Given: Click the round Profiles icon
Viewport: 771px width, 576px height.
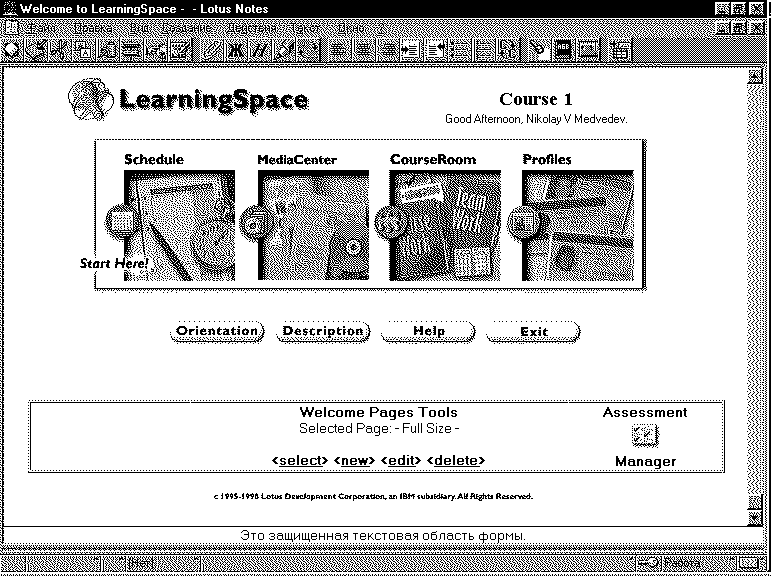Looking at the screenshot, I should 522,221.
